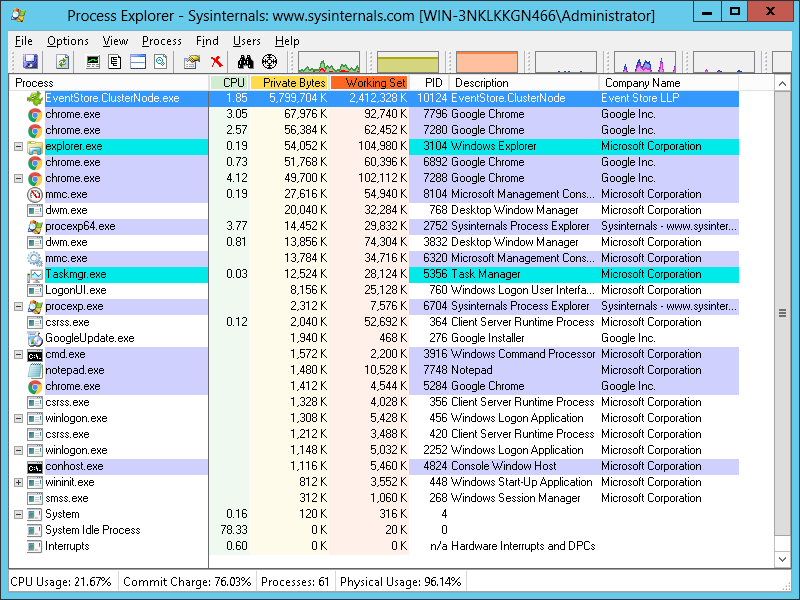The width and height of the screenshot is (800, 600).
Task: Collapse the procexp.exe tree node
Action: click(18, 307)
